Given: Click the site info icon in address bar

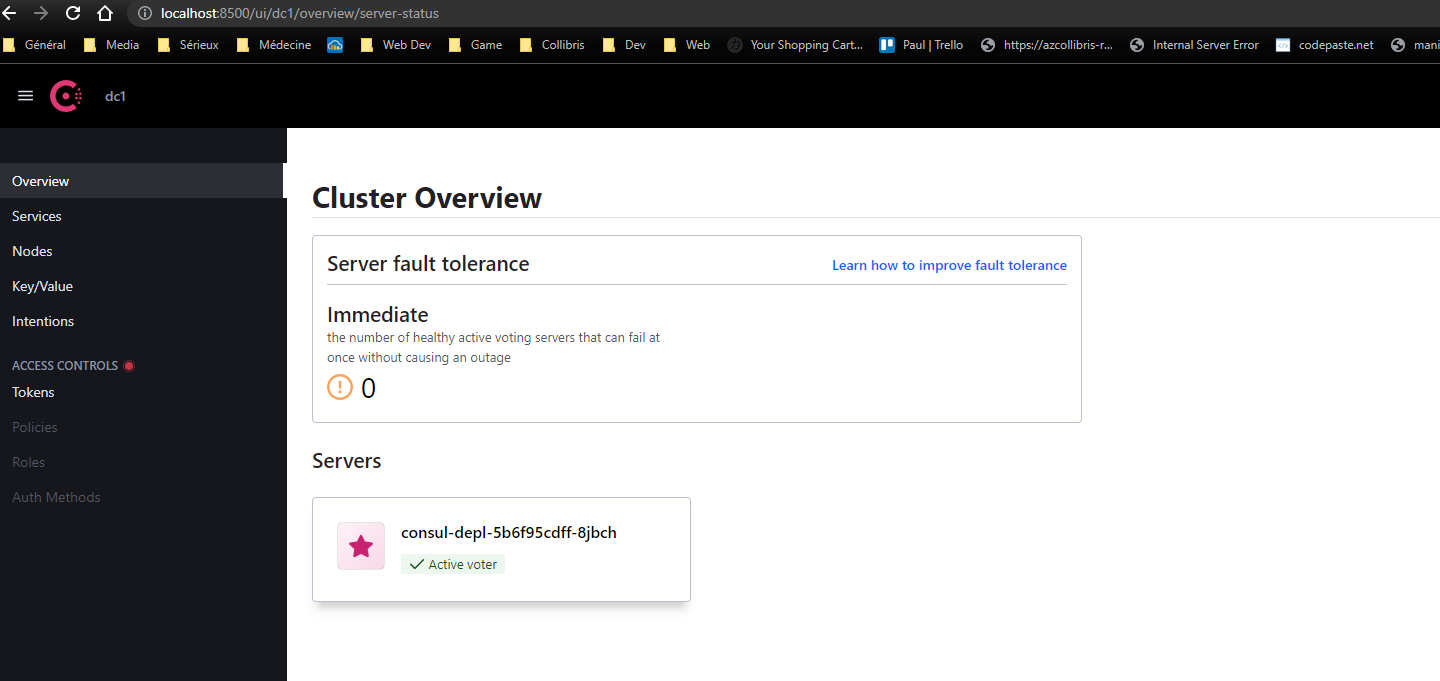Looking at the screenshot, I should coord(145,13).
